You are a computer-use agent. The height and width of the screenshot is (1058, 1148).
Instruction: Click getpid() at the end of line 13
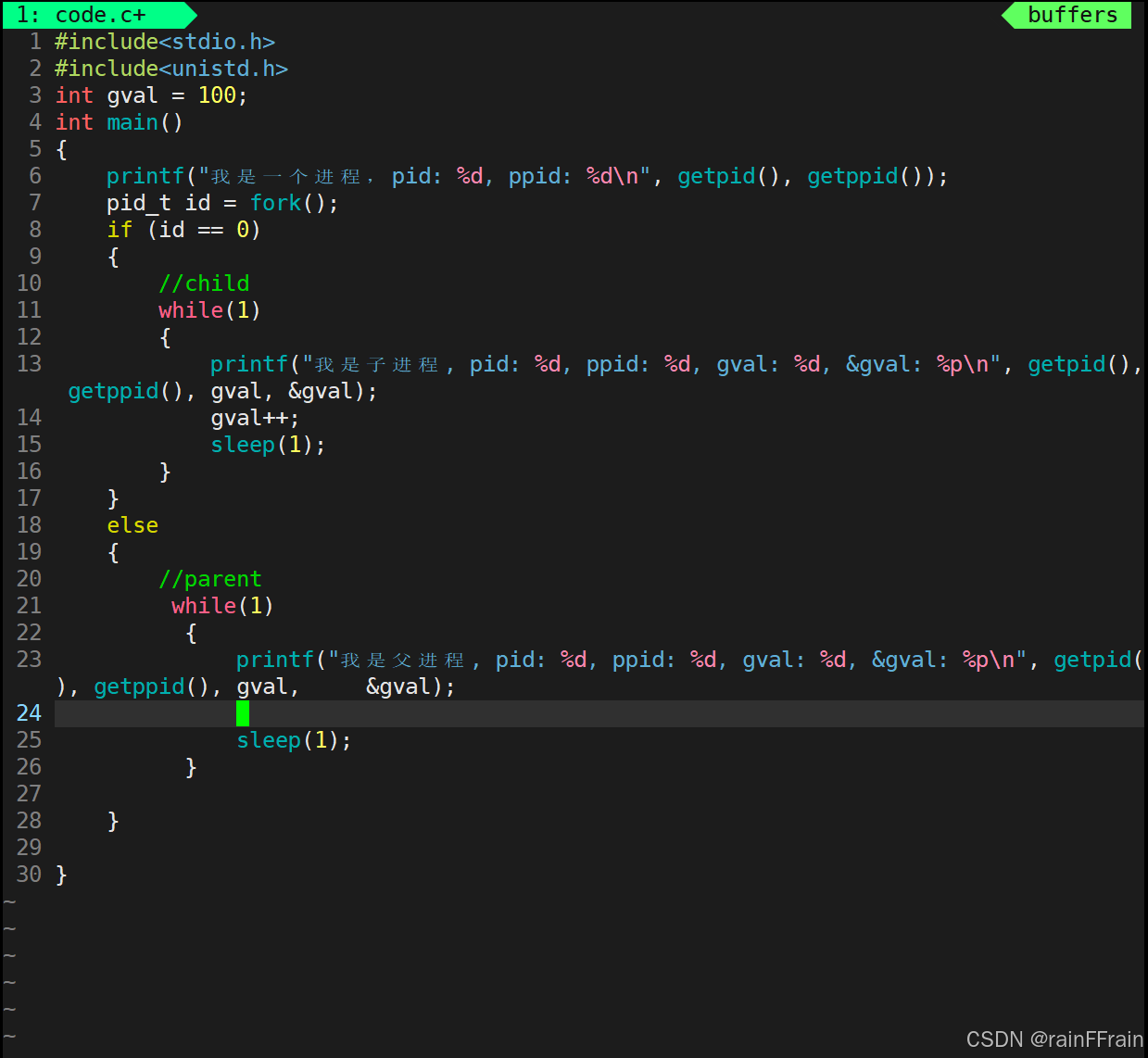coord(1079,364)
